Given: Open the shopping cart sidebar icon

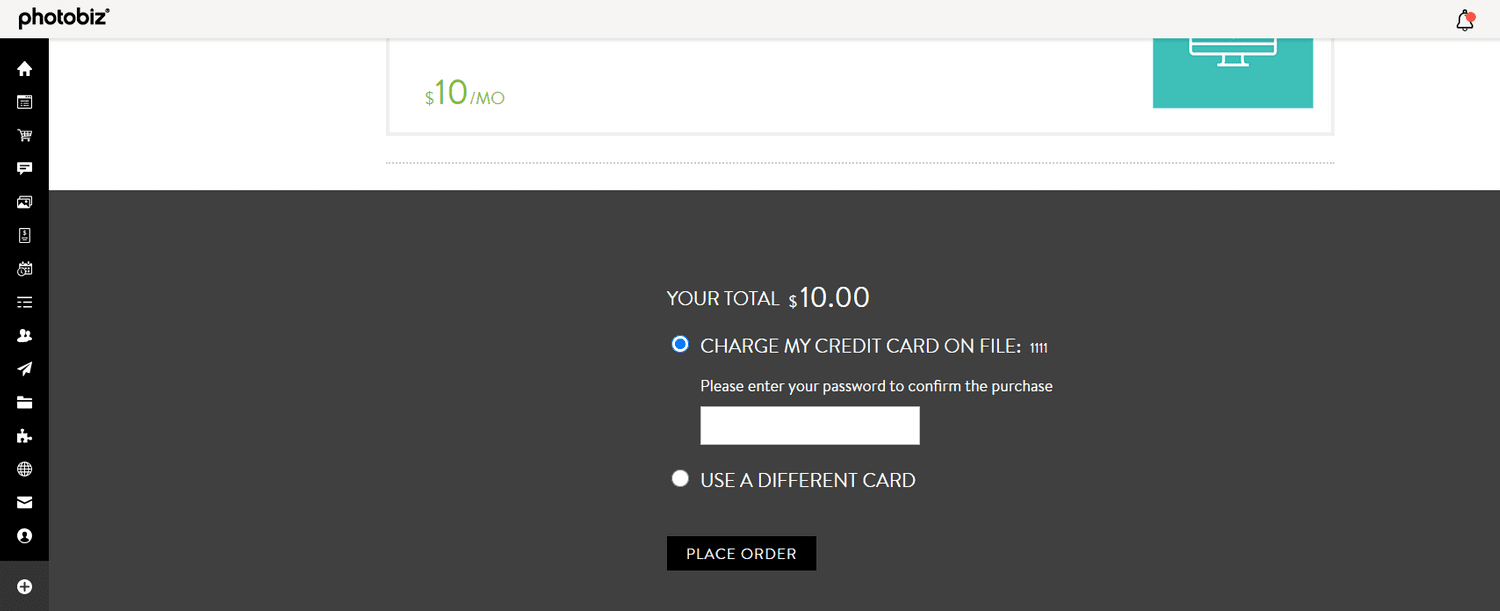Looking at the screenshot, I should pyautogui.click(x=25, y=135).
